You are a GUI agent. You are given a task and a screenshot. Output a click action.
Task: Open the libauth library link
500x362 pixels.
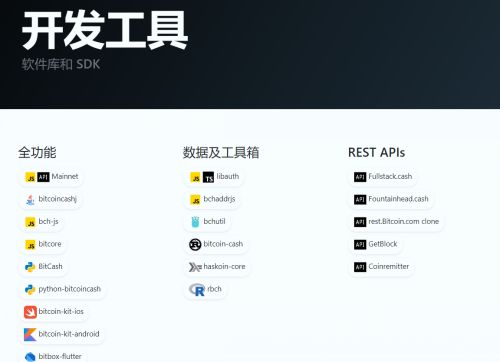click(228, 176)
